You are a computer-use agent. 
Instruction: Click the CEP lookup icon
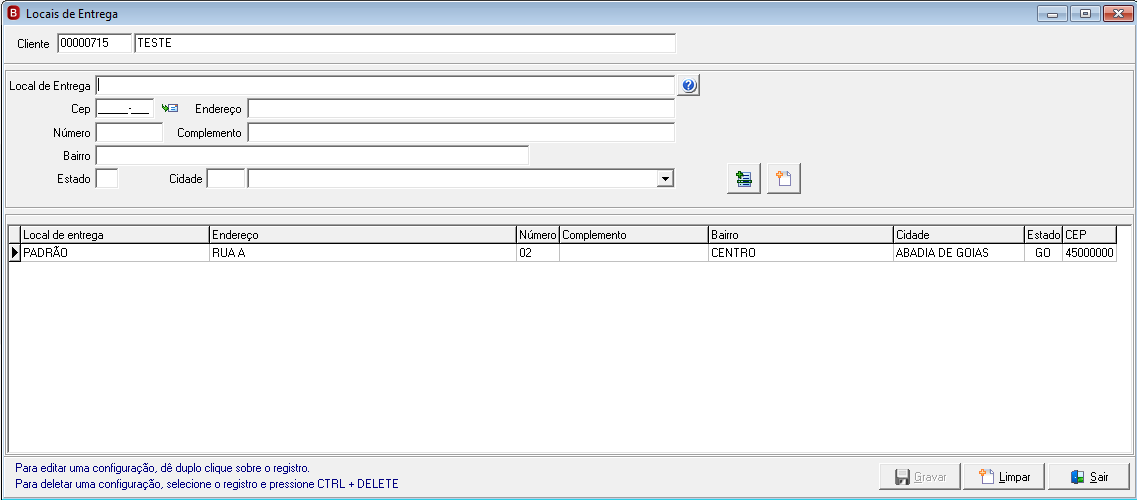[170, 108]
